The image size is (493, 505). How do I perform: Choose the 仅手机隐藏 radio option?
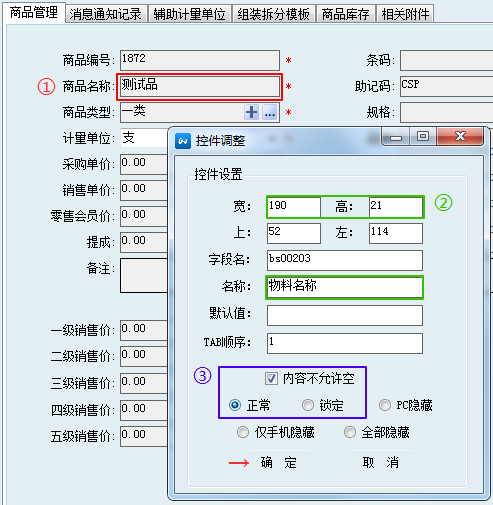pos(243,432)
